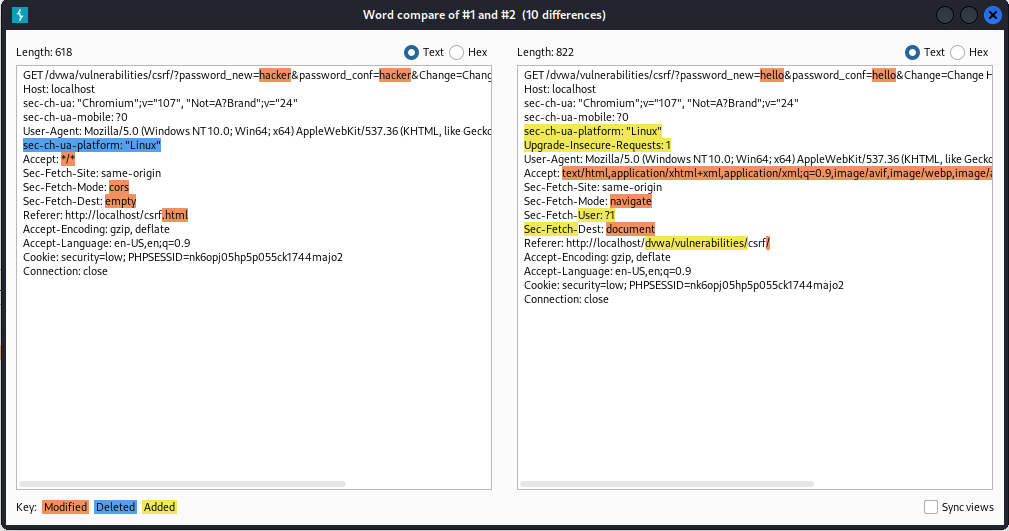This screenshot has height=531, width=1009.
Task: Click 'Accept-Language' line in right pane
Action: pyautogui.click(x=607, y=271)
